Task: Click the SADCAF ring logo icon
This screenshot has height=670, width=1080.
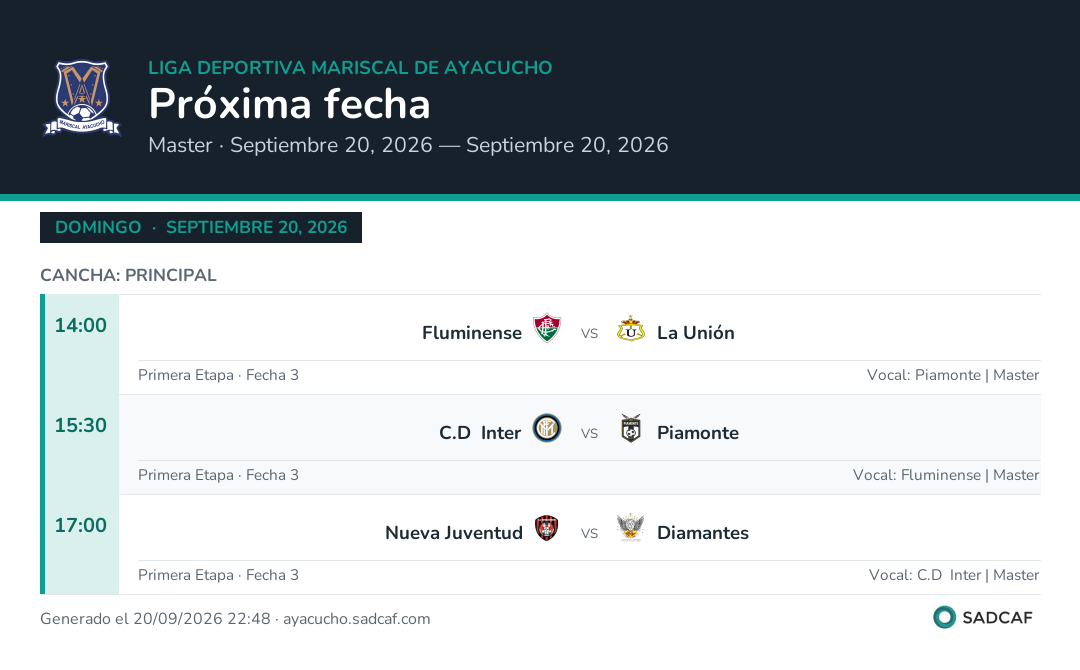Action: coord(944,617)
